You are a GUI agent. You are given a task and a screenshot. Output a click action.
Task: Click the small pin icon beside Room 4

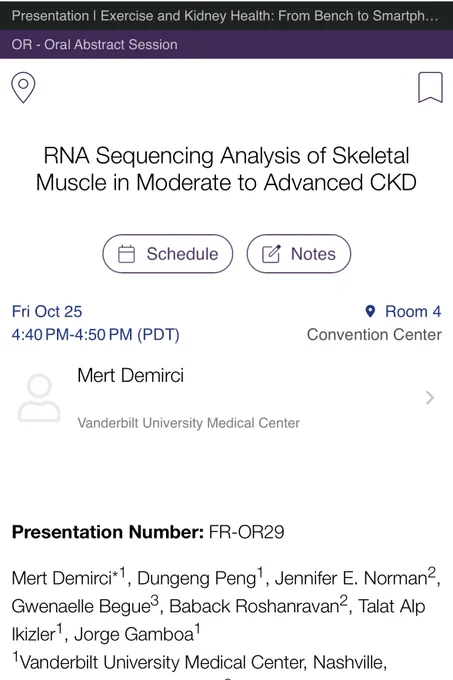point(370,311)
